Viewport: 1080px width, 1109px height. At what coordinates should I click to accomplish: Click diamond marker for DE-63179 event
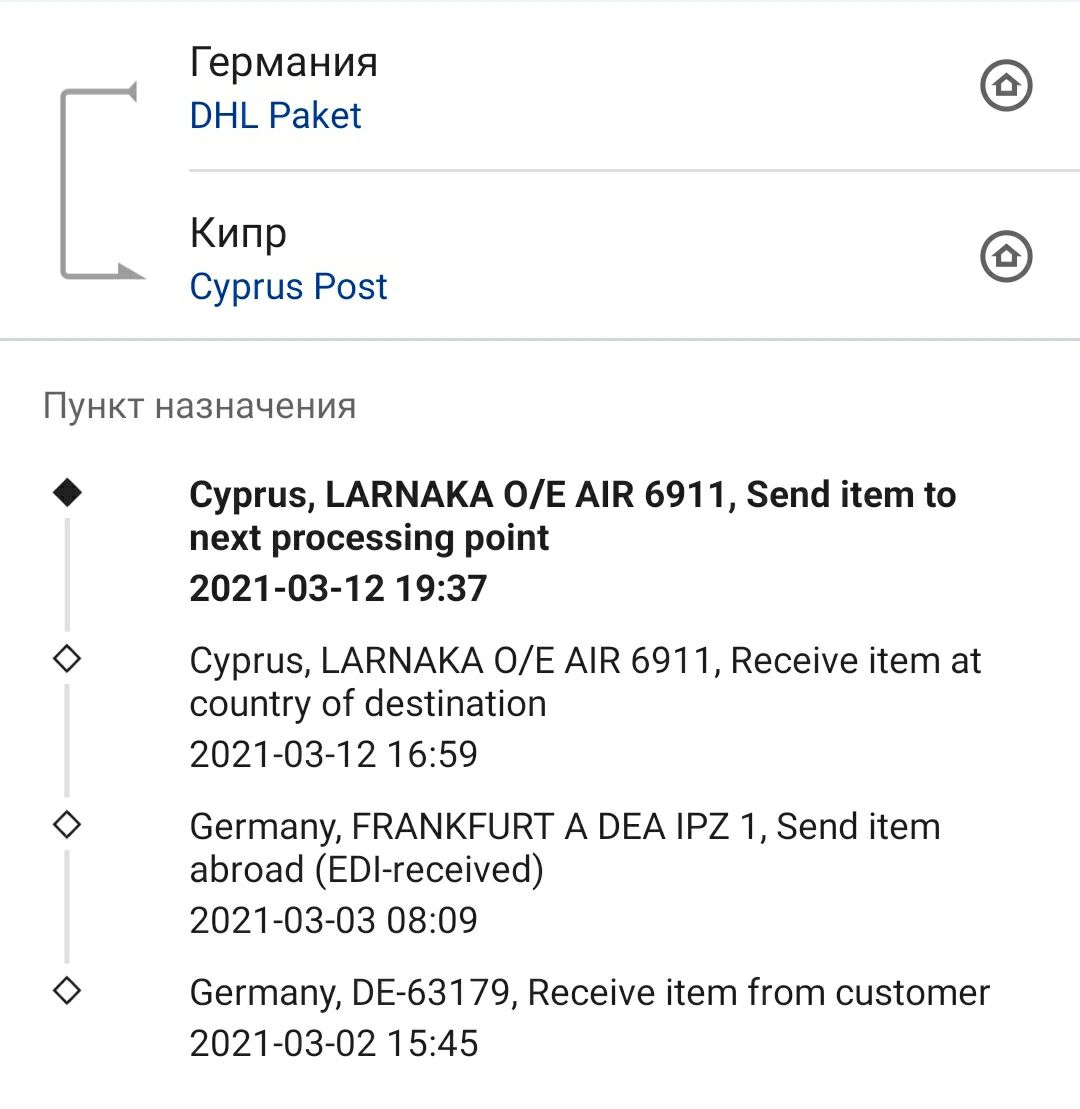pos(68,991)
